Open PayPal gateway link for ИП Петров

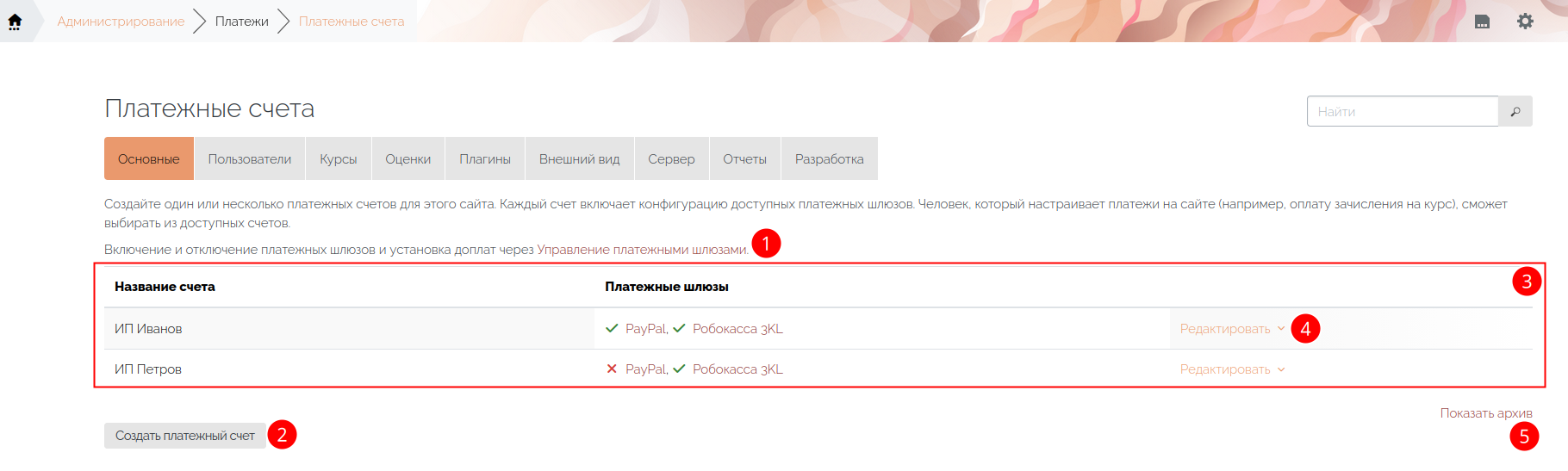pos(645,369)
